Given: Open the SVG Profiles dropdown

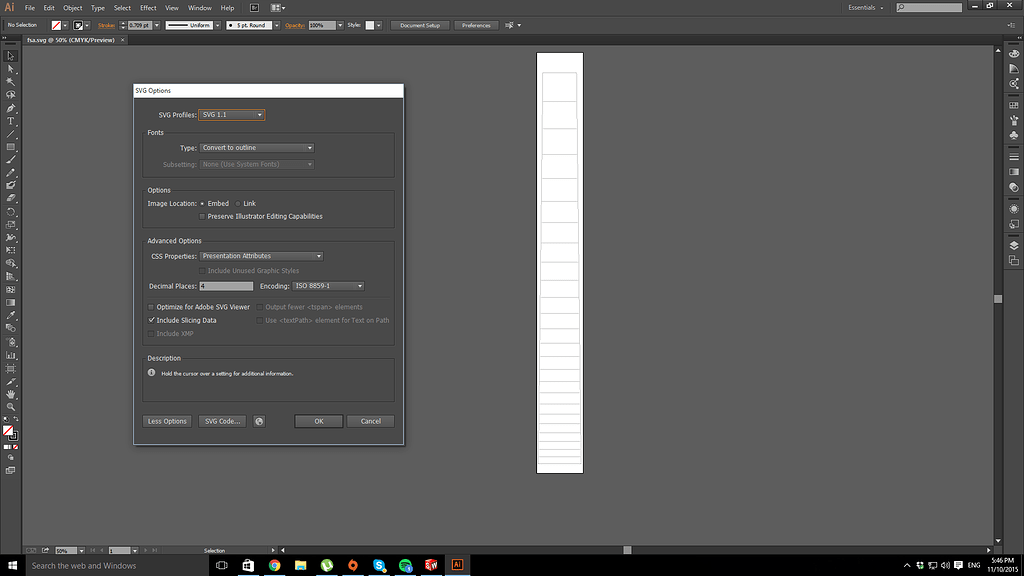Looking at the screenshot, I should pos(230,115).
